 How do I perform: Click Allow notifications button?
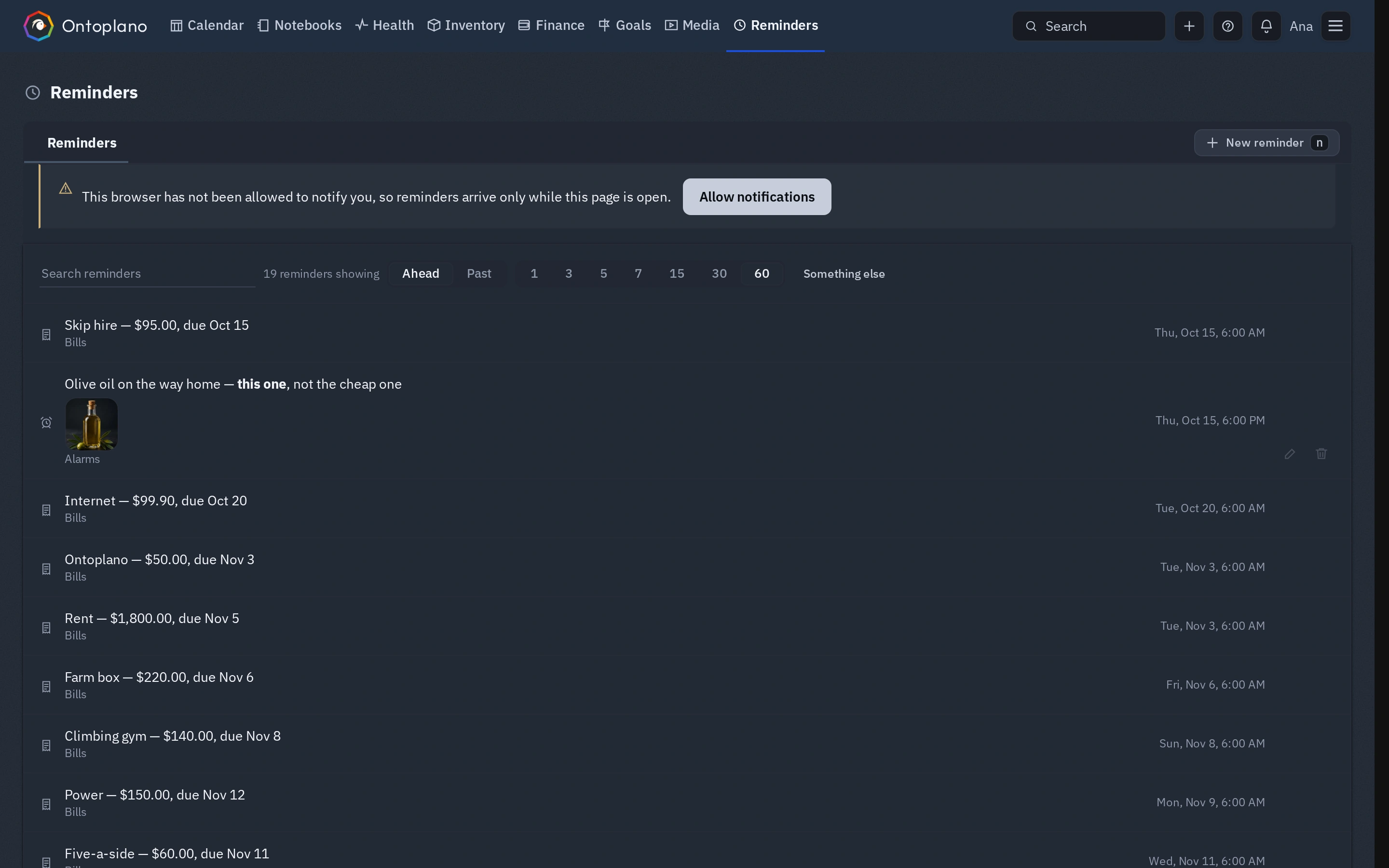click(x=757, y=197)
